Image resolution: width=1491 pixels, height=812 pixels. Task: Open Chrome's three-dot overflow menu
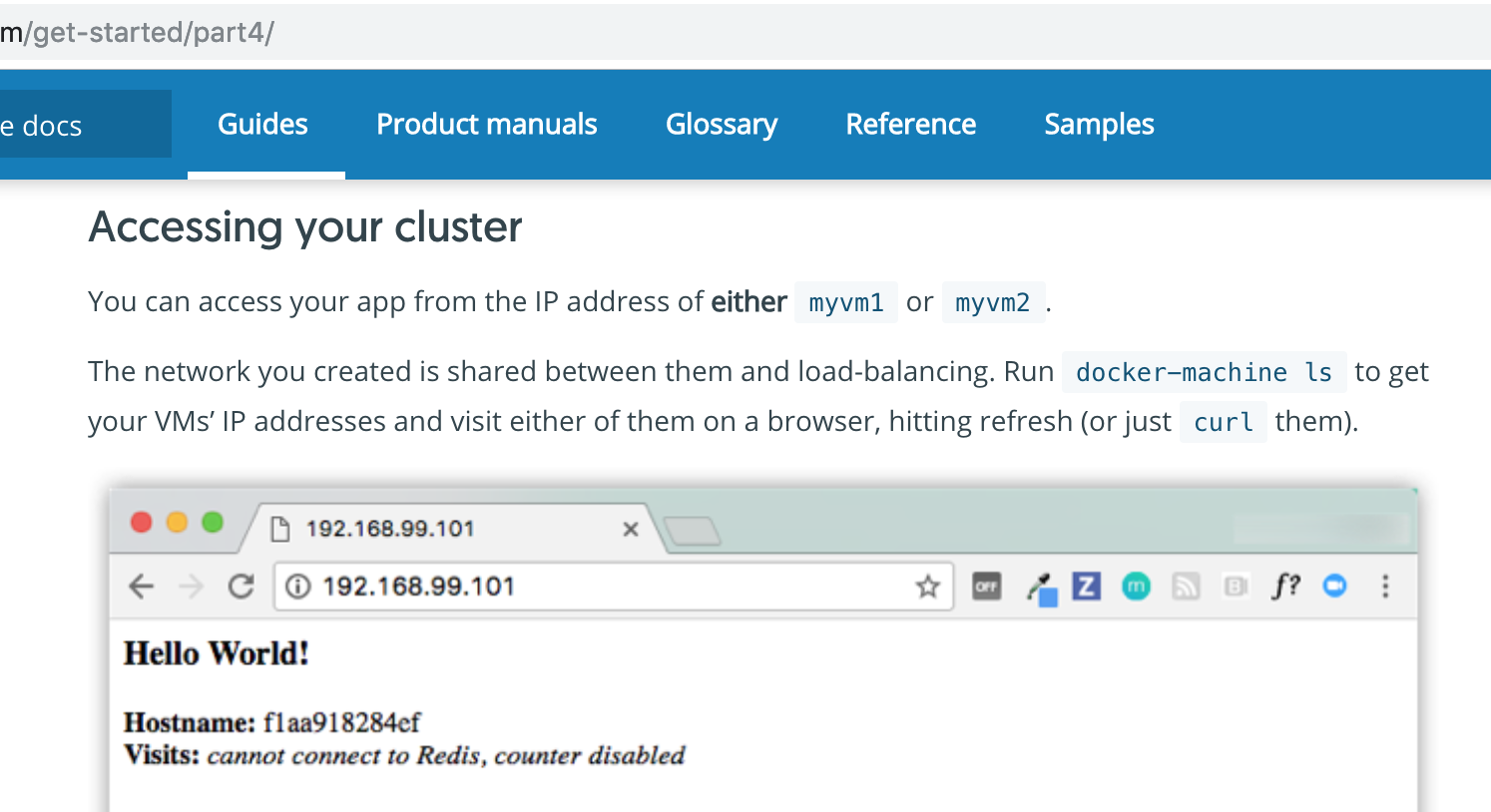[1385, 587]
